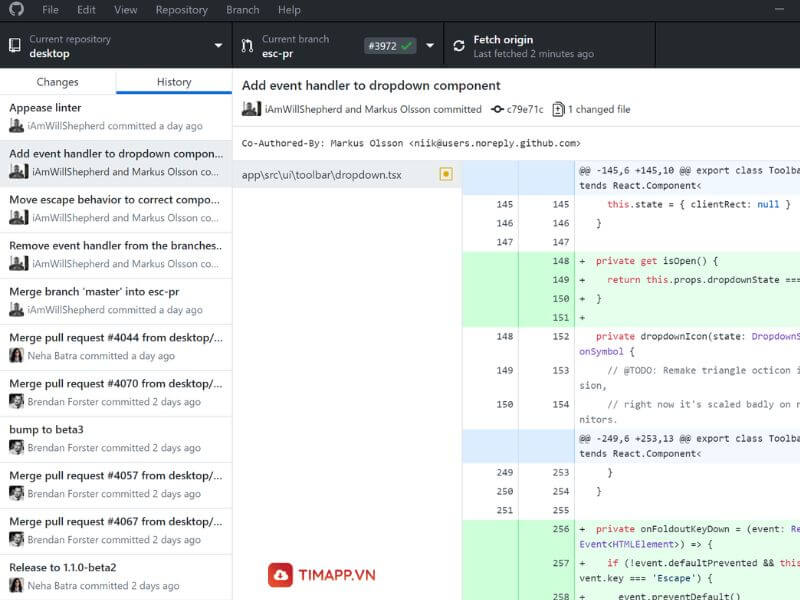
Task: Click avatar on Release to 1.1.0-beta2 commit
Action: coord(16,585)
